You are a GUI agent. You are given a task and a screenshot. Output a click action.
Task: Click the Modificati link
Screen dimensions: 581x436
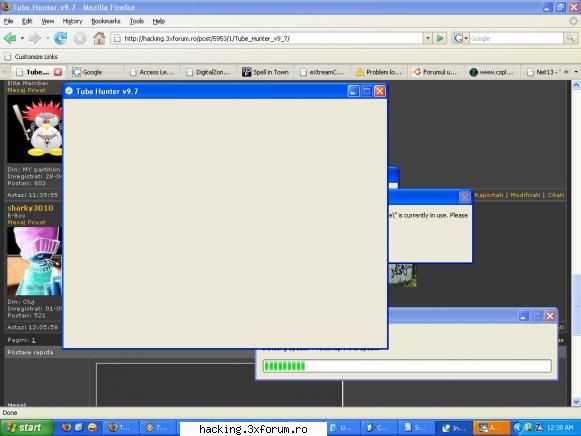click(x=525, y=195)
